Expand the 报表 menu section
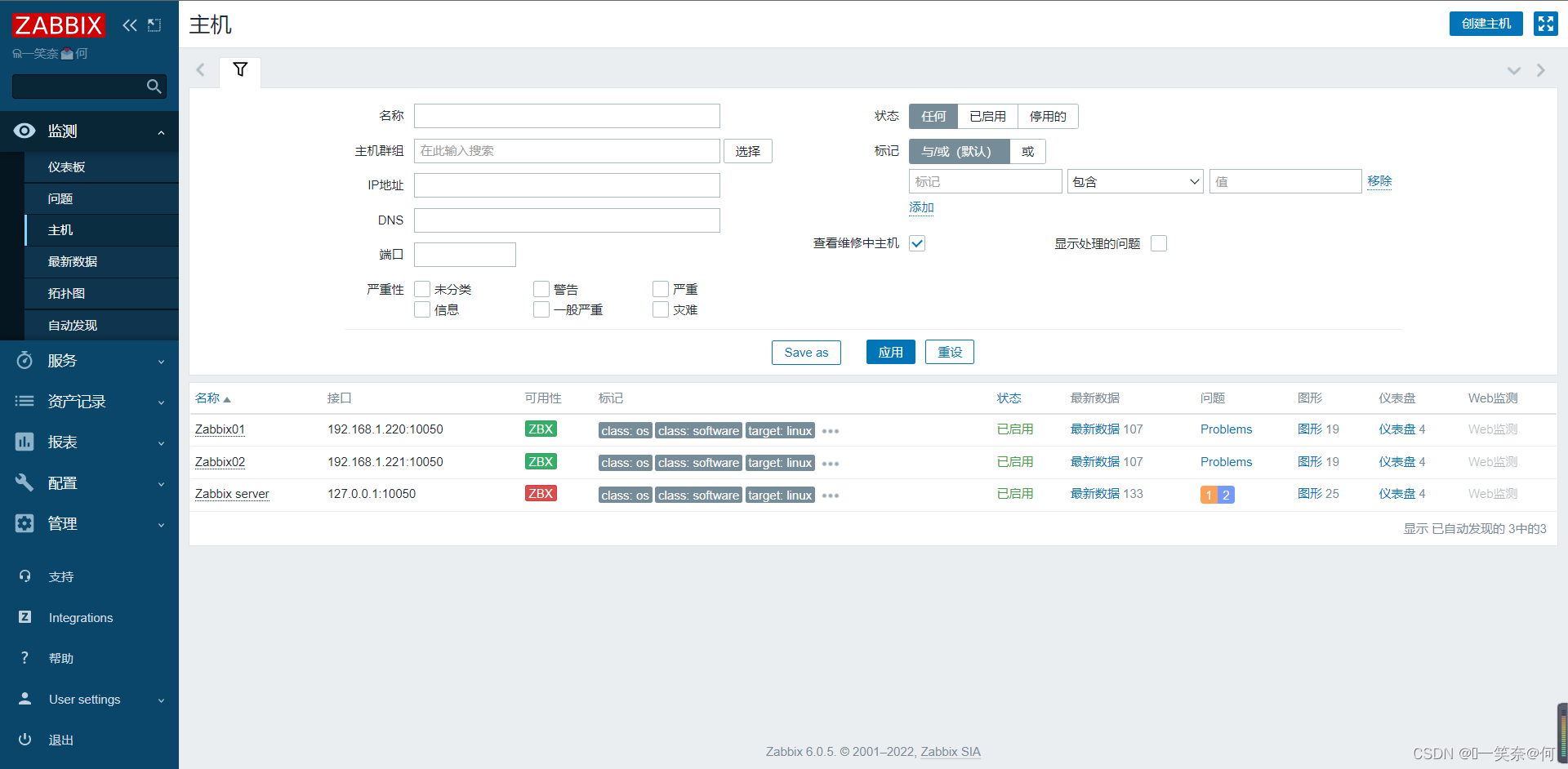 pos(161,443)
